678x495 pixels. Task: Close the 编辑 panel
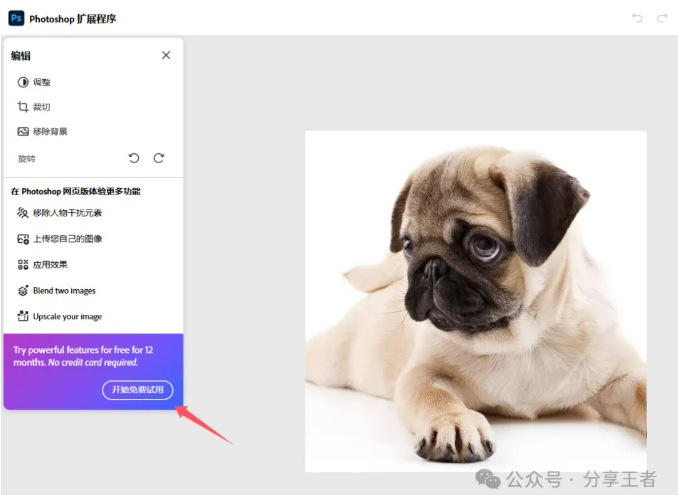coord(166,56)
